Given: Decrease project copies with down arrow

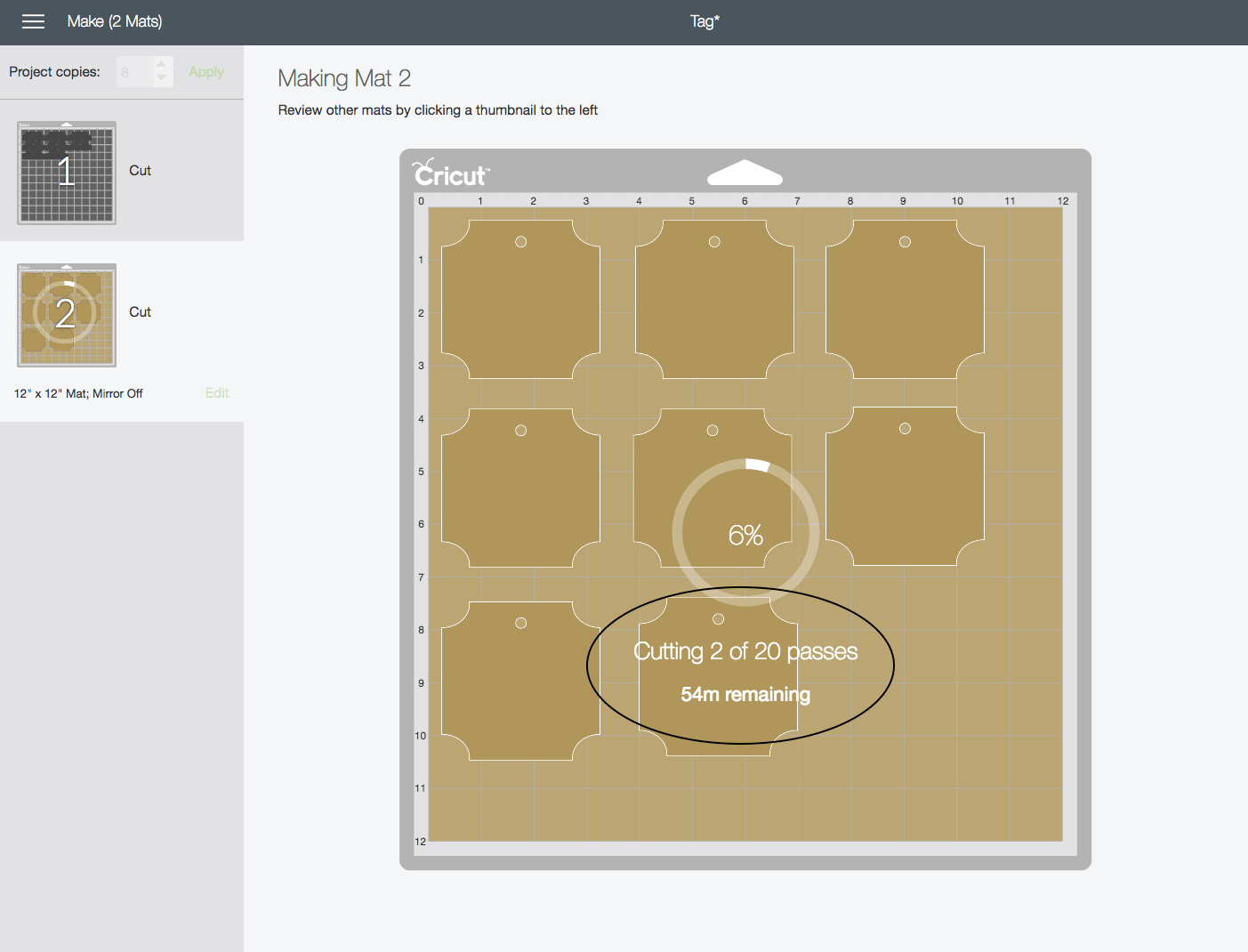Looking at the screenshot, I should pos(162,78).
